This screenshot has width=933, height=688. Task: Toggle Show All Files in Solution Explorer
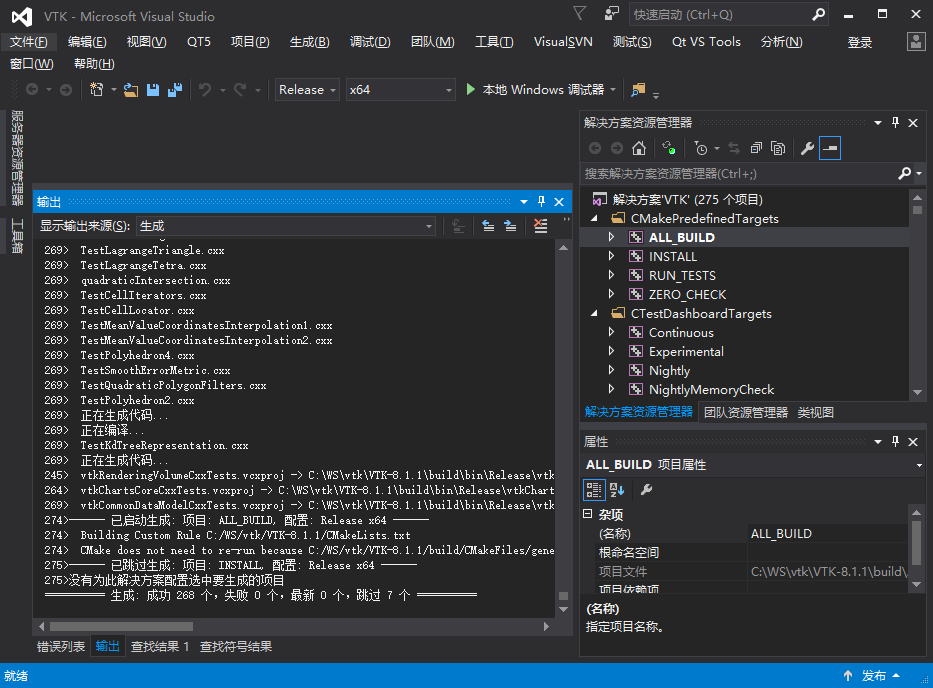tap(777, 148)
